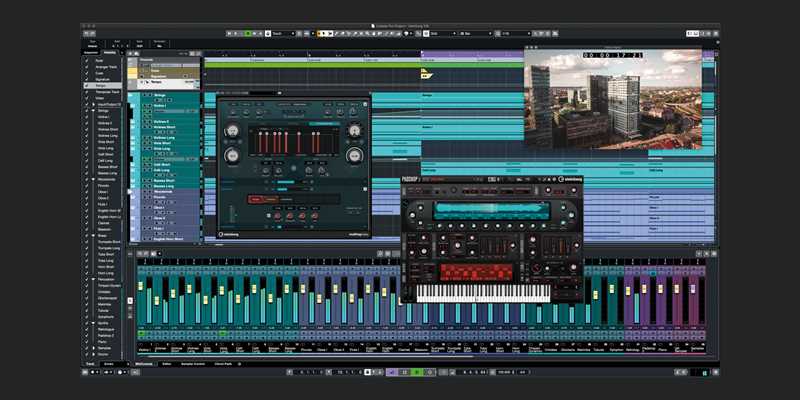
Task: Click the lower right large knob in the multitap plugin
Action: (354, 156)
